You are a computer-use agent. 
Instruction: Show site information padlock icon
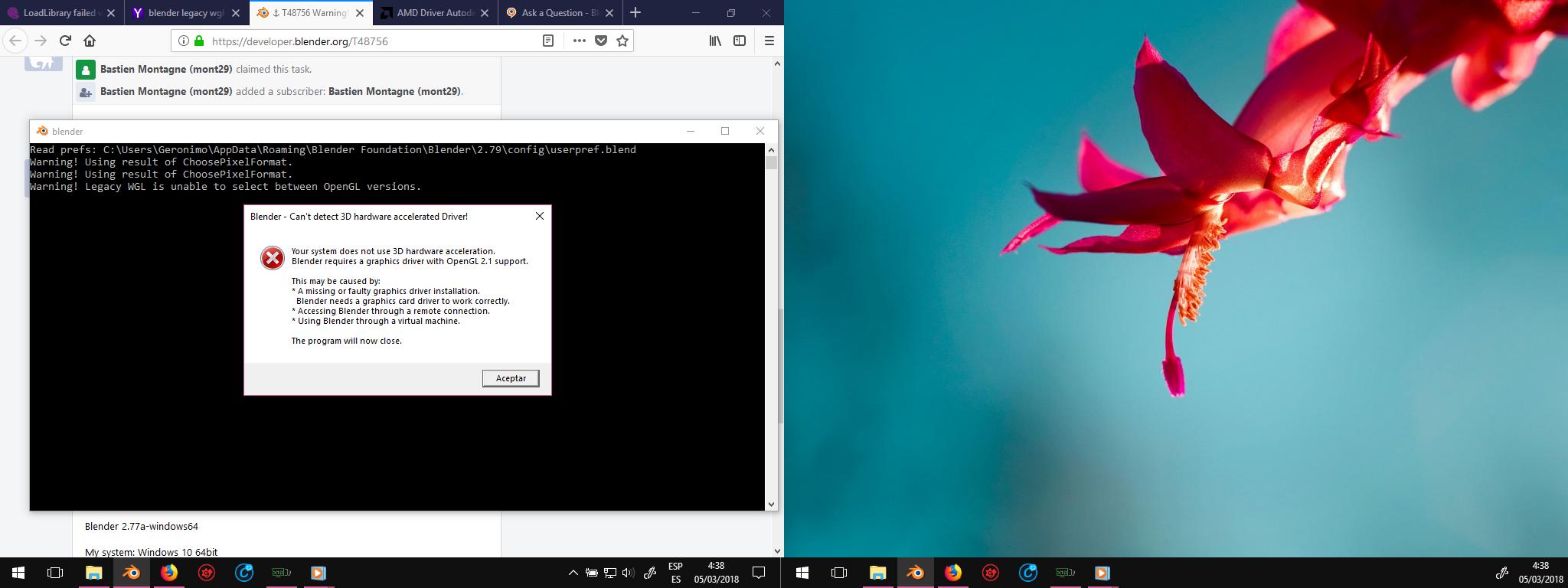pyautogui.click(x=199, y=41)
